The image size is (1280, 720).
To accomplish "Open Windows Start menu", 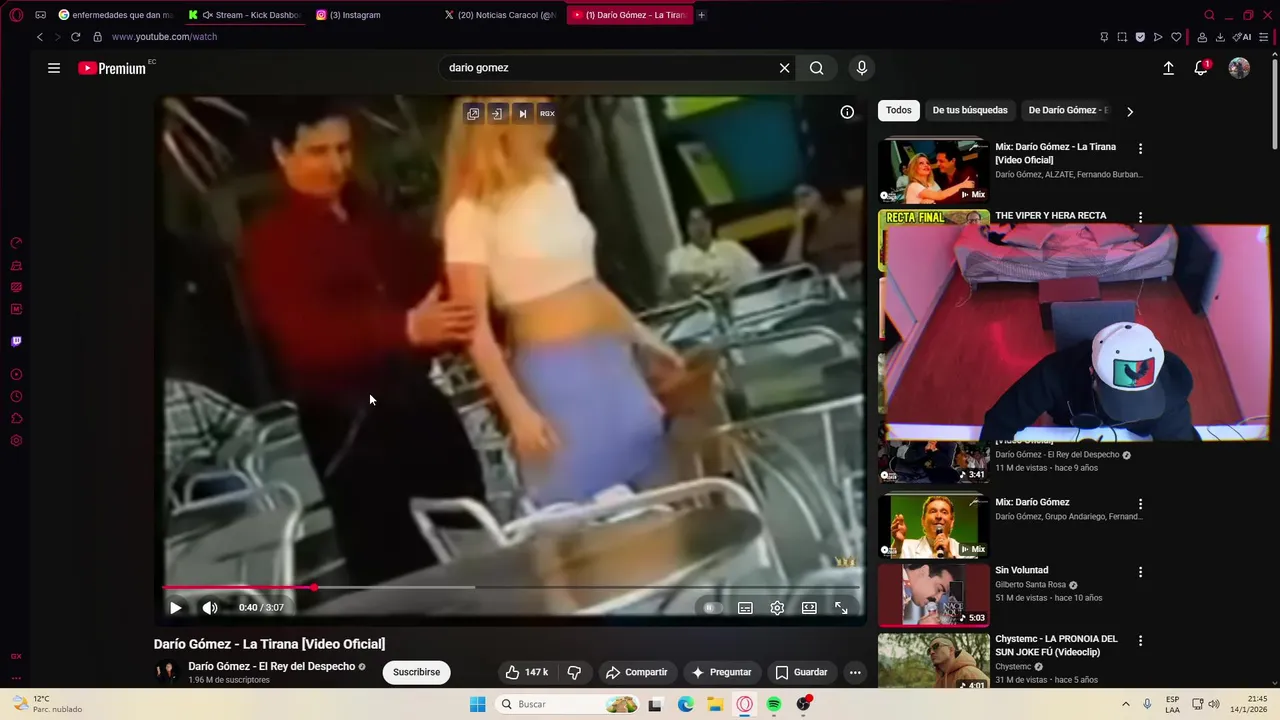I will click(x=478, y=704).
